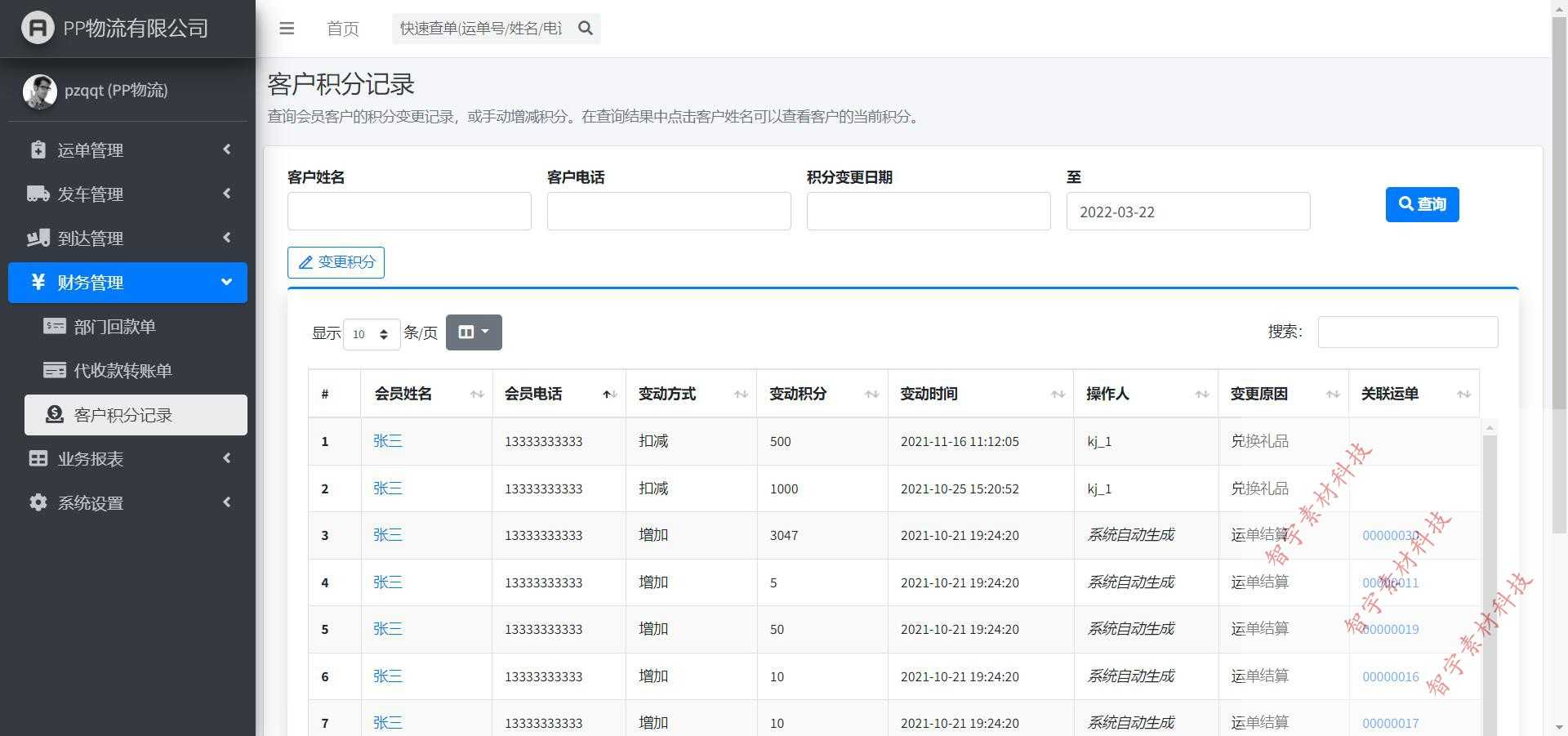
Task: Sort by 操作人 column arrows
Action: click(1201, 395)
